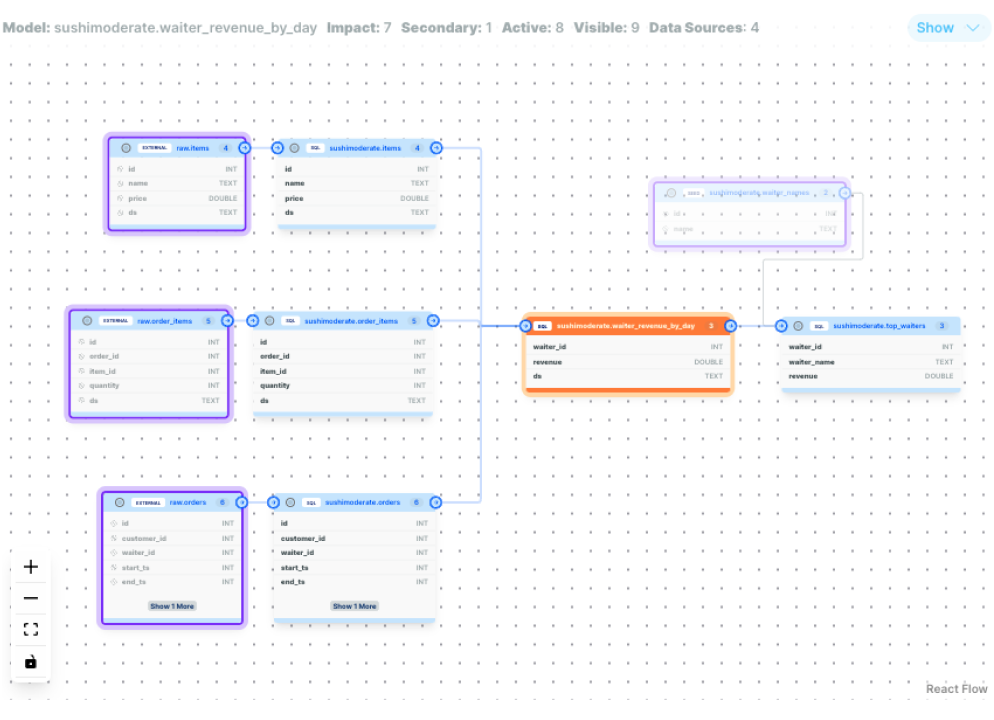Select the price column in raw.items
The height and width of the screenshot is (720, 994).
[x=178, y=198]
